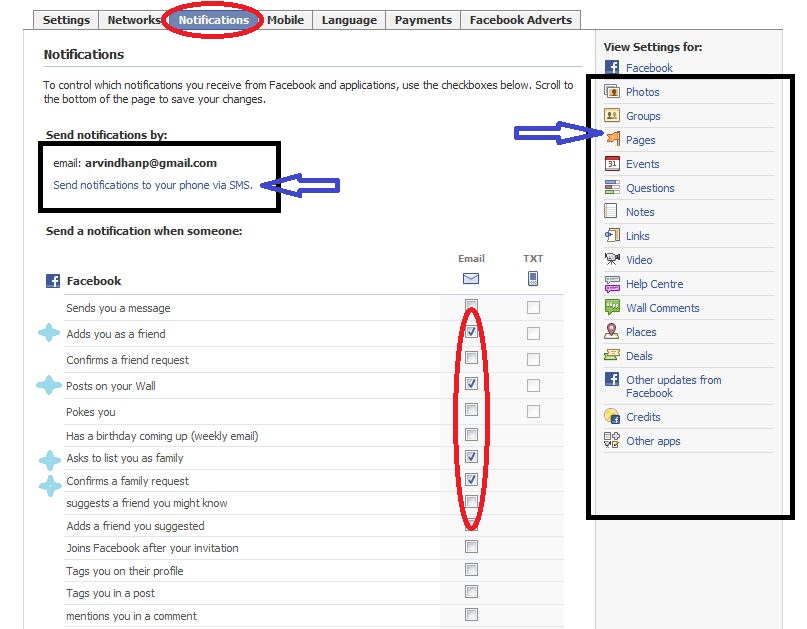Click the Events calendar icon
807x629 pixels.
(x=612, y=163)
